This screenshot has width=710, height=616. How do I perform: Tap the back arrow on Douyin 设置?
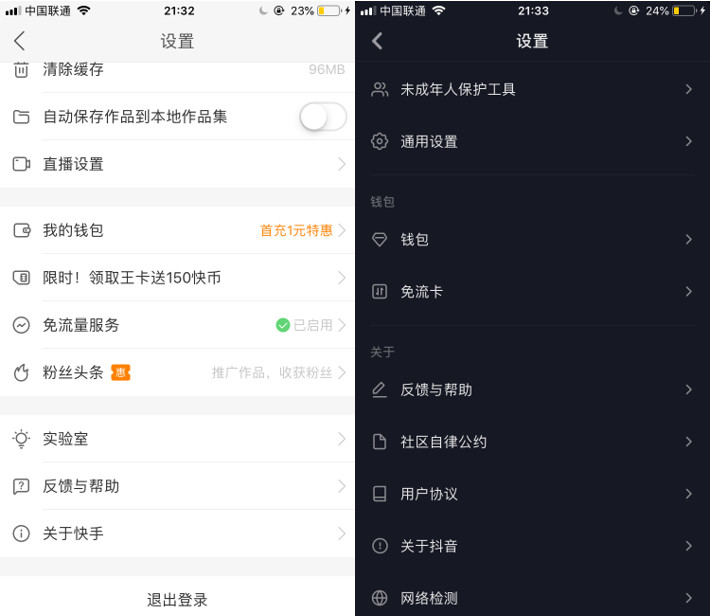377,41
